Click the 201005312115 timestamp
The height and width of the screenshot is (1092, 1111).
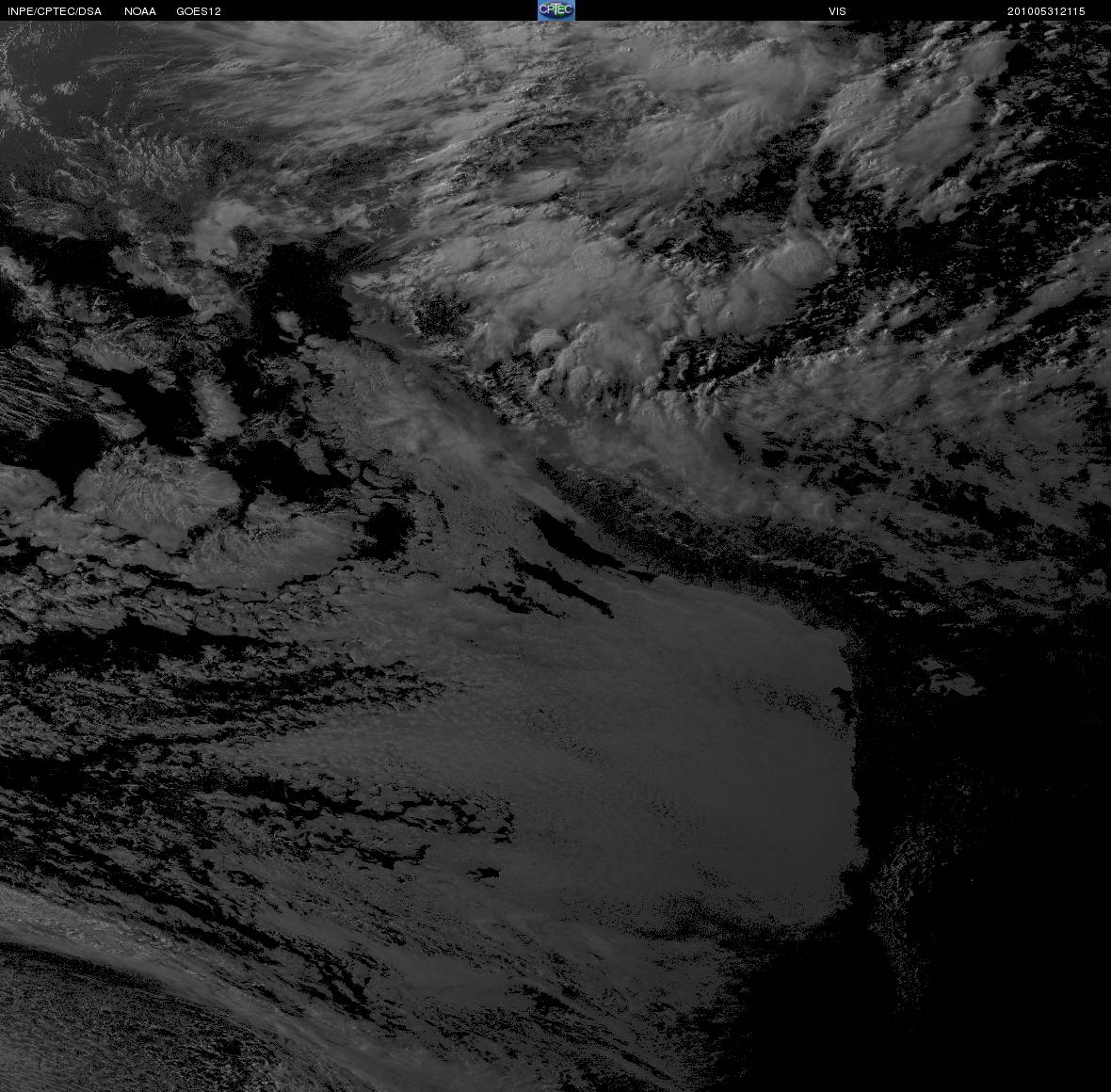tap(1046, 11)
